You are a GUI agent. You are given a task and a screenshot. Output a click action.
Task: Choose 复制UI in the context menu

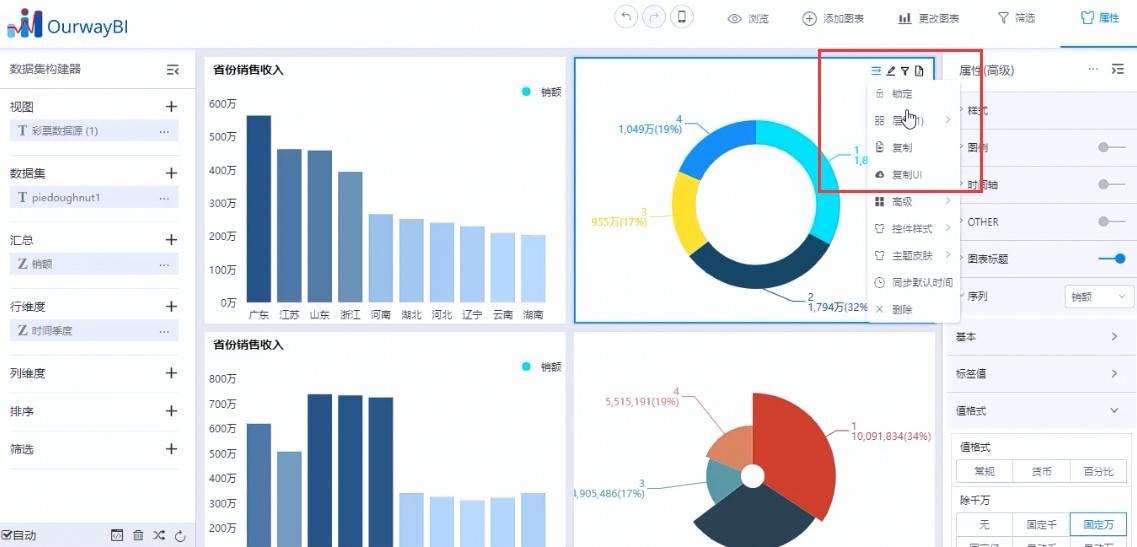pyautogui.click(x=914, y=174)
